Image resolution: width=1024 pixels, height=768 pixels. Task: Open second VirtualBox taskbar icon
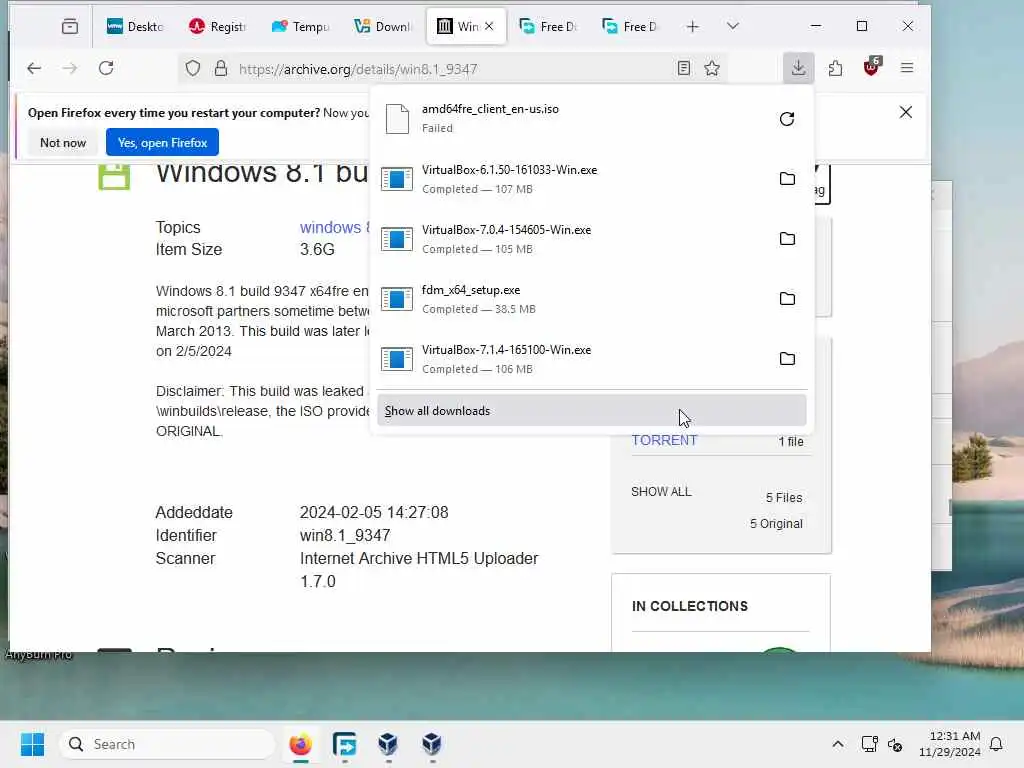[432, 744]
